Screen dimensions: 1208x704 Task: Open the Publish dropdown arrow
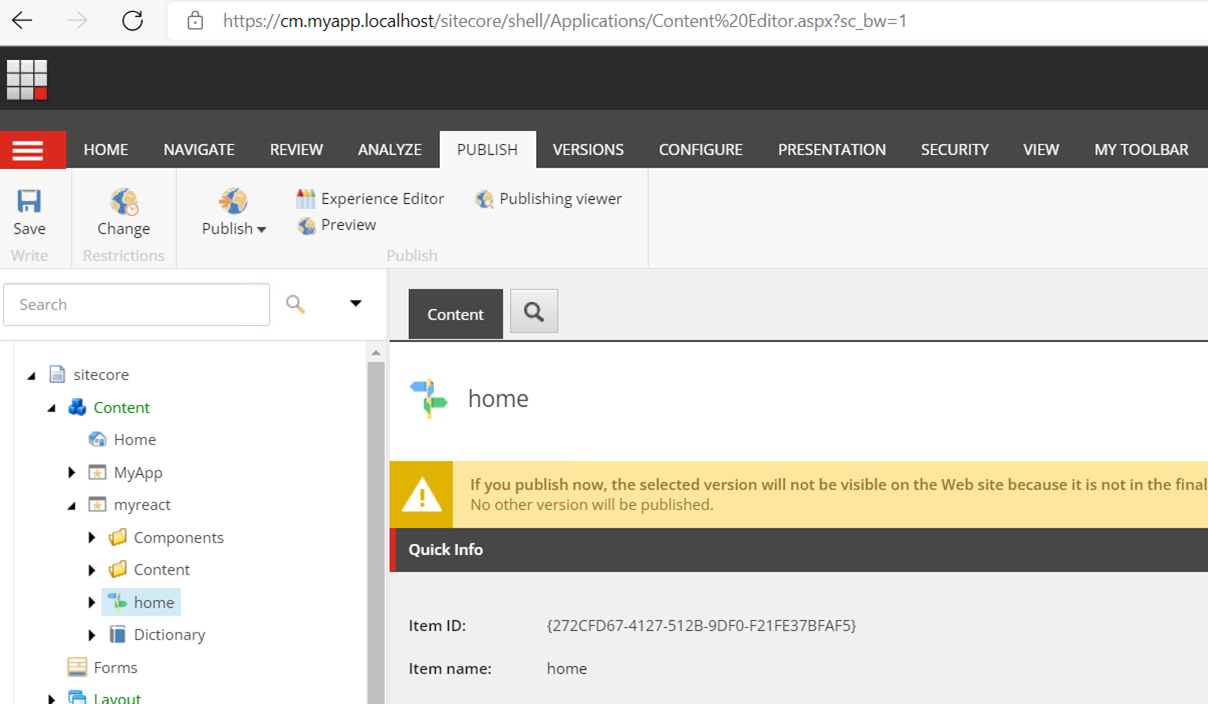point(262,230)
